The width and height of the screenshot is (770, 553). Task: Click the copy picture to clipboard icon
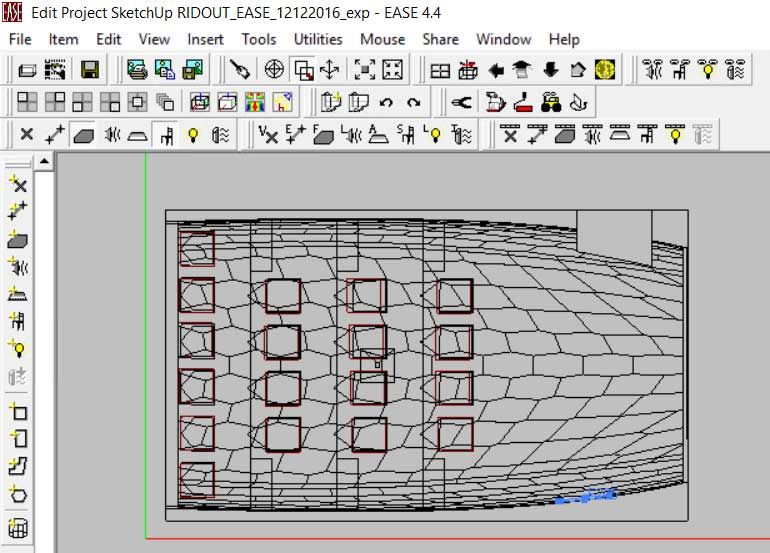(165, 70)
